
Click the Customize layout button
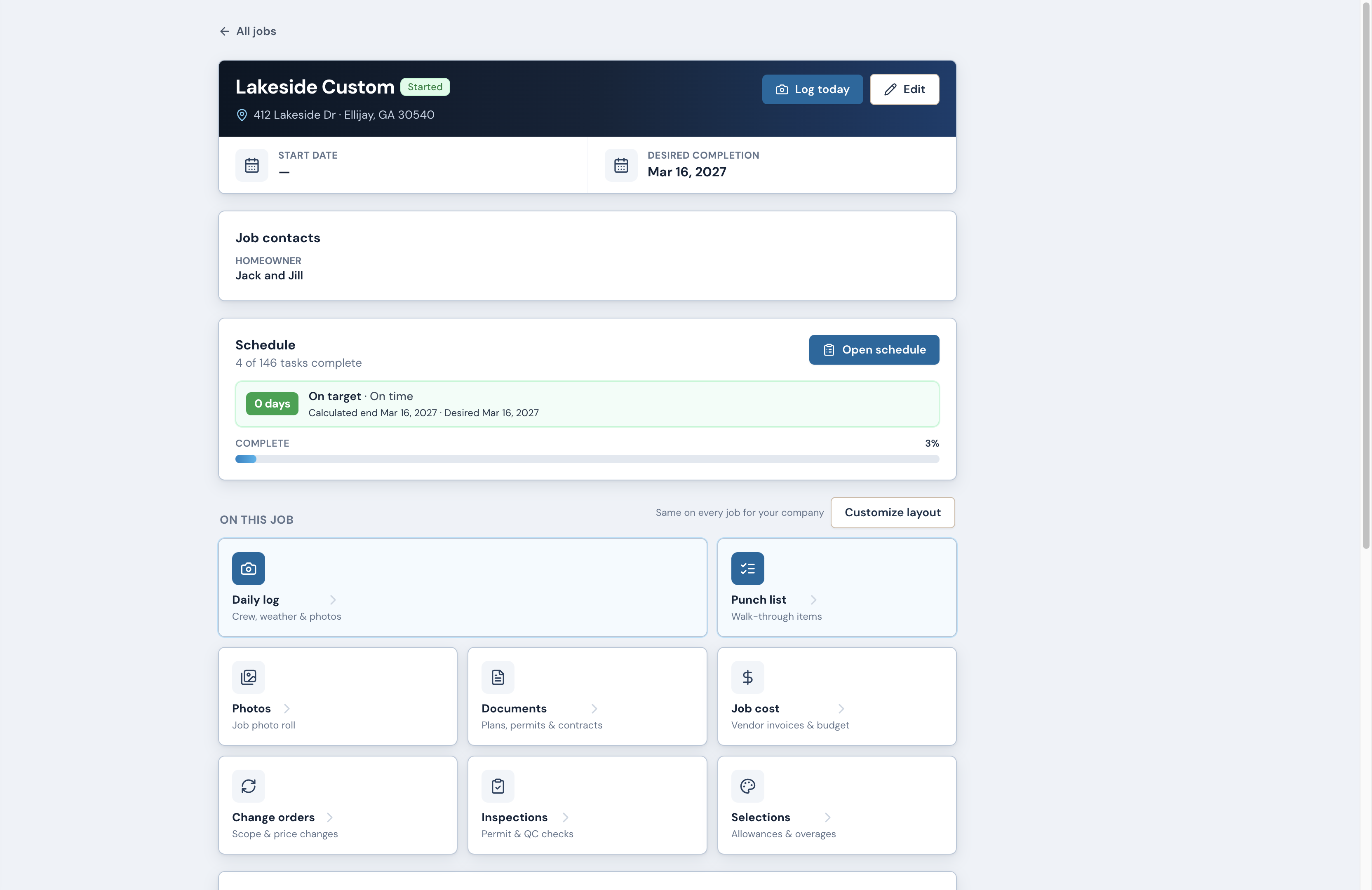[893, 512]
